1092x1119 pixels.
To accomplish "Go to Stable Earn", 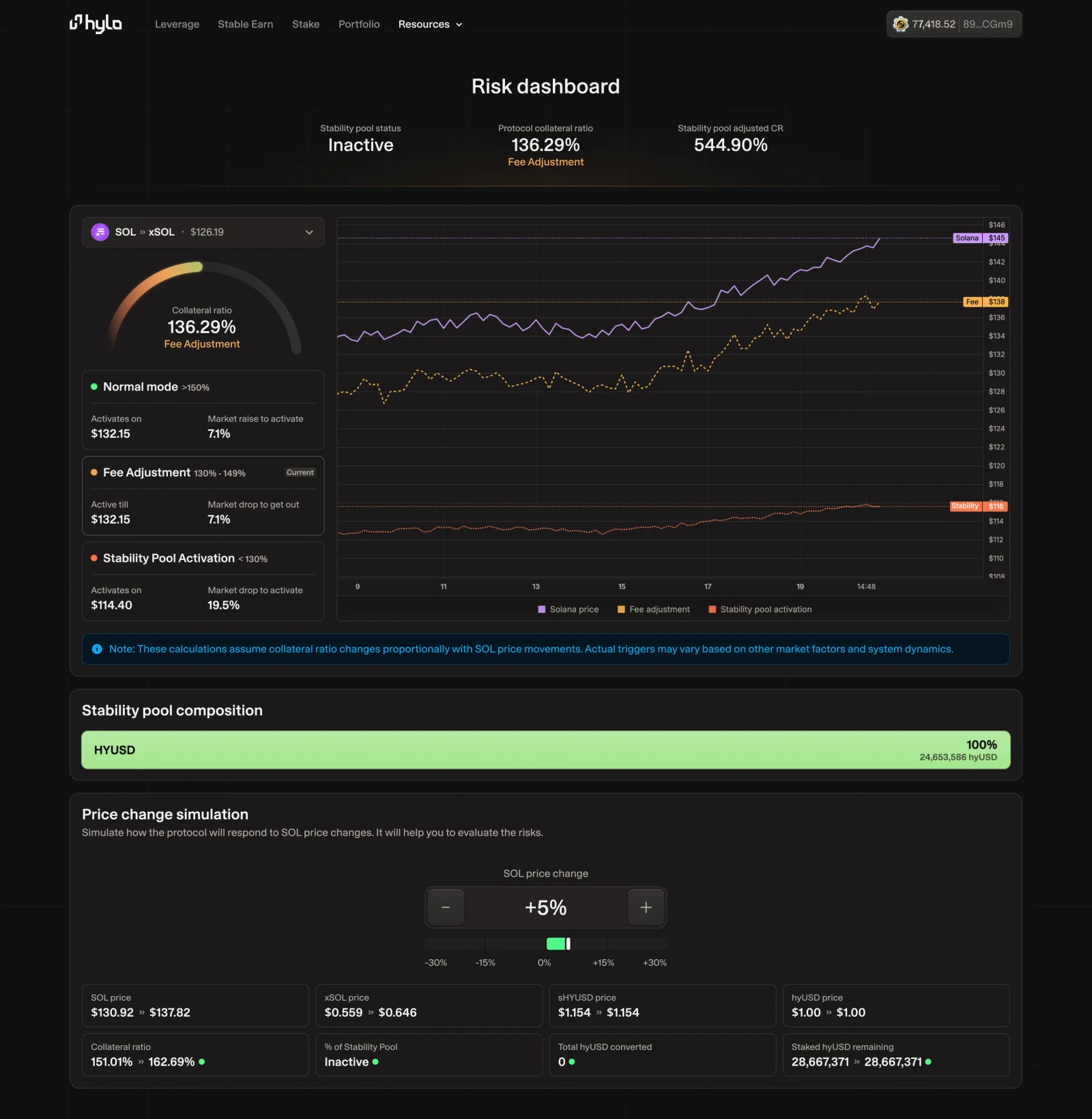I will click(245, 24).
